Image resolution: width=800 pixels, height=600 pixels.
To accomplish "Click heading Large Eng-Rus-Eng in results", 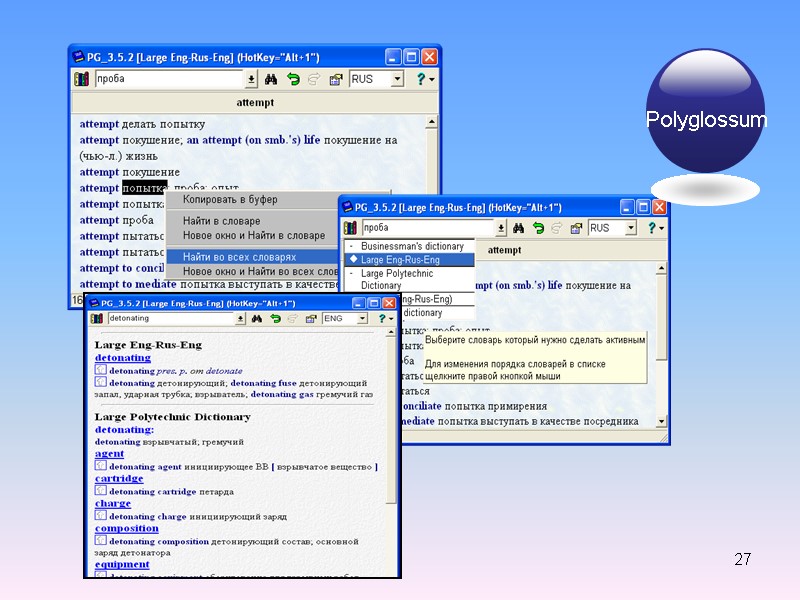I will (148, 345).
